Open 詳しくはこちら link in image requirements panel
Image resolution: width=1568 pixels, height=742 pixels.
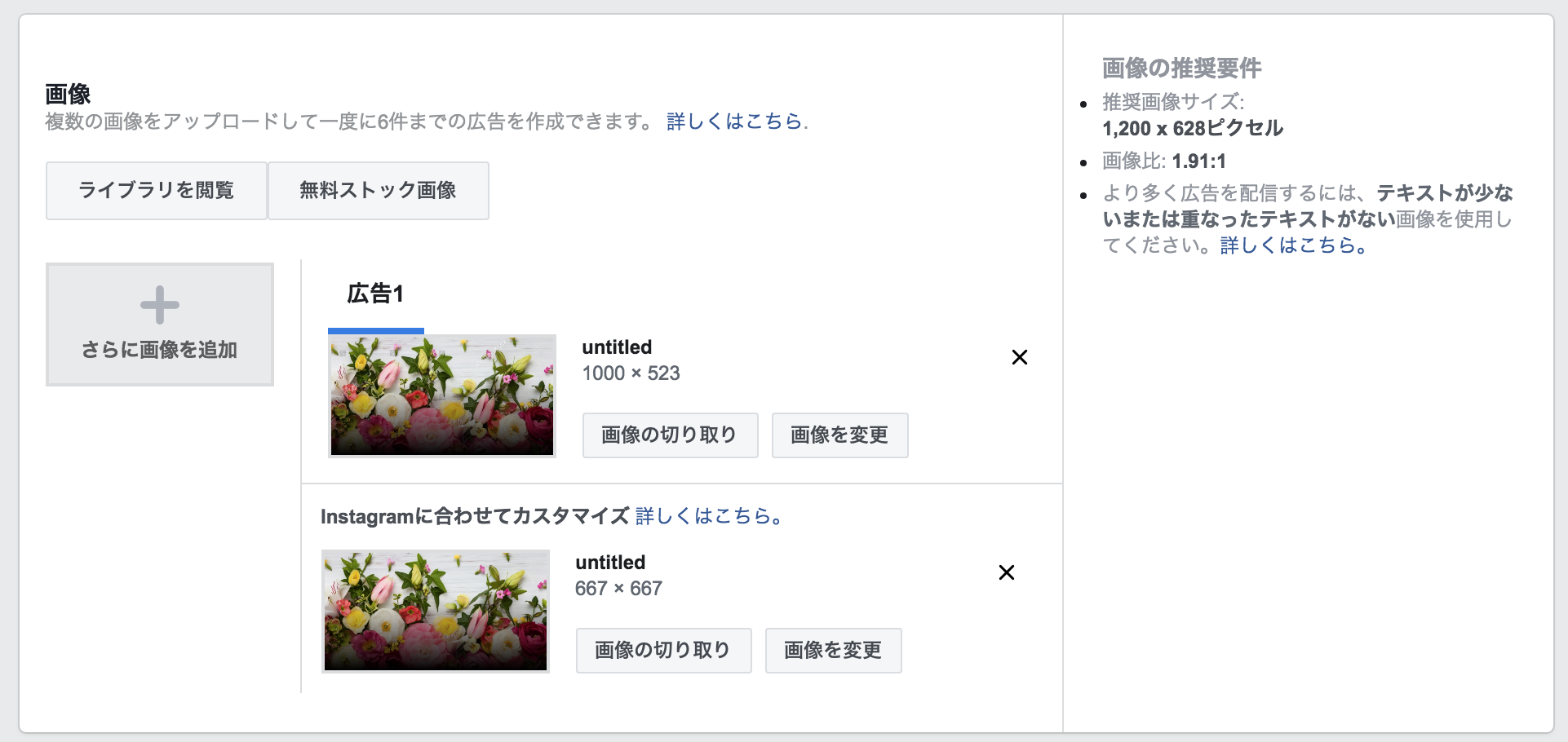pos(1293,245)
